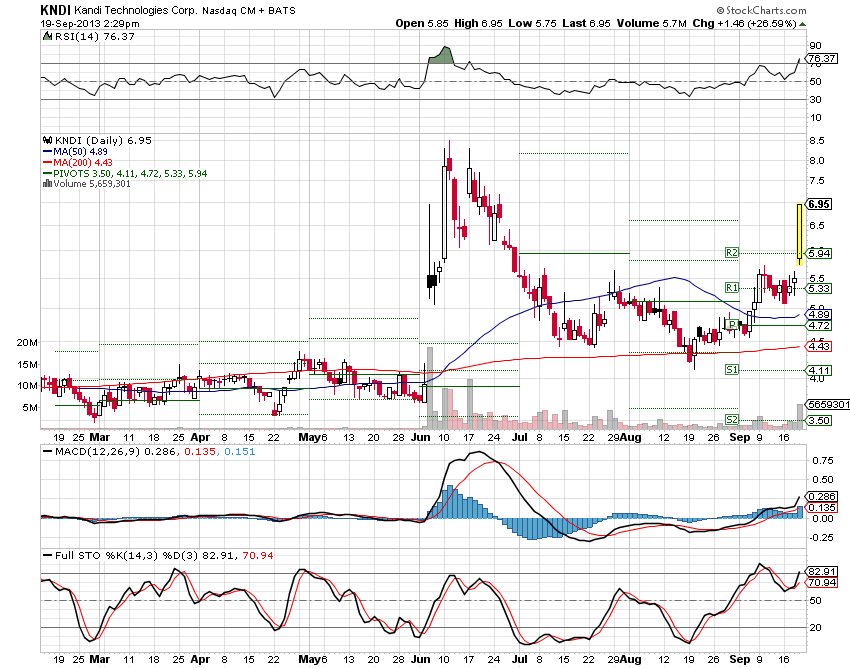Click the 82.91 stochastic value tag
Image resolution: width=850 pixels, height=668 pixels.
coord(822,571)
